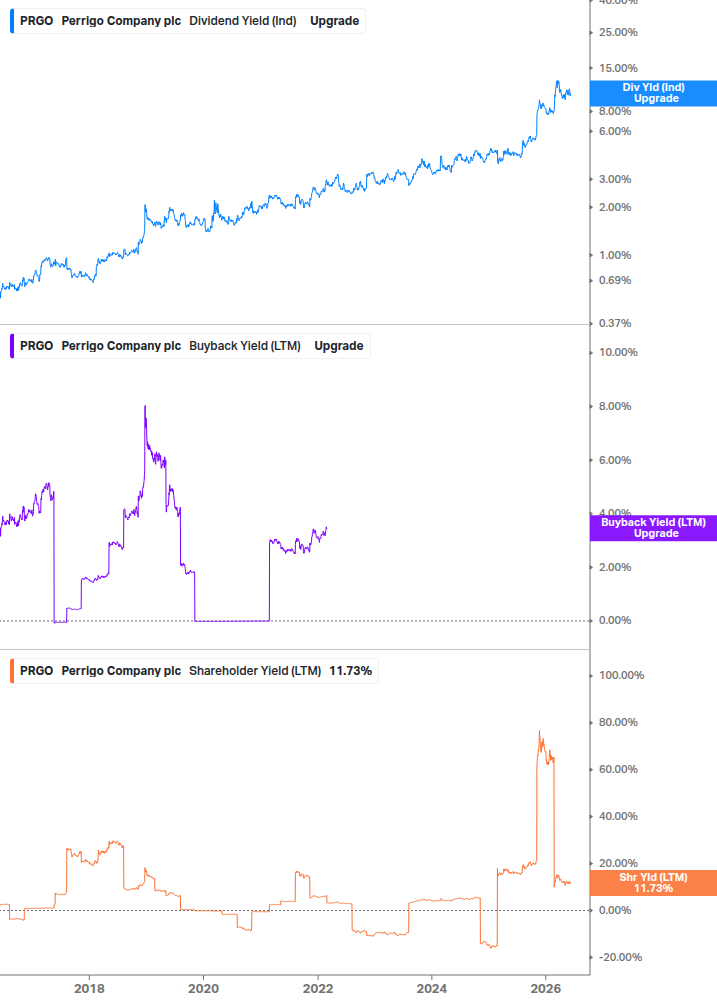Click Upgrade link in Buyback Yield legend

pos(338,346)
